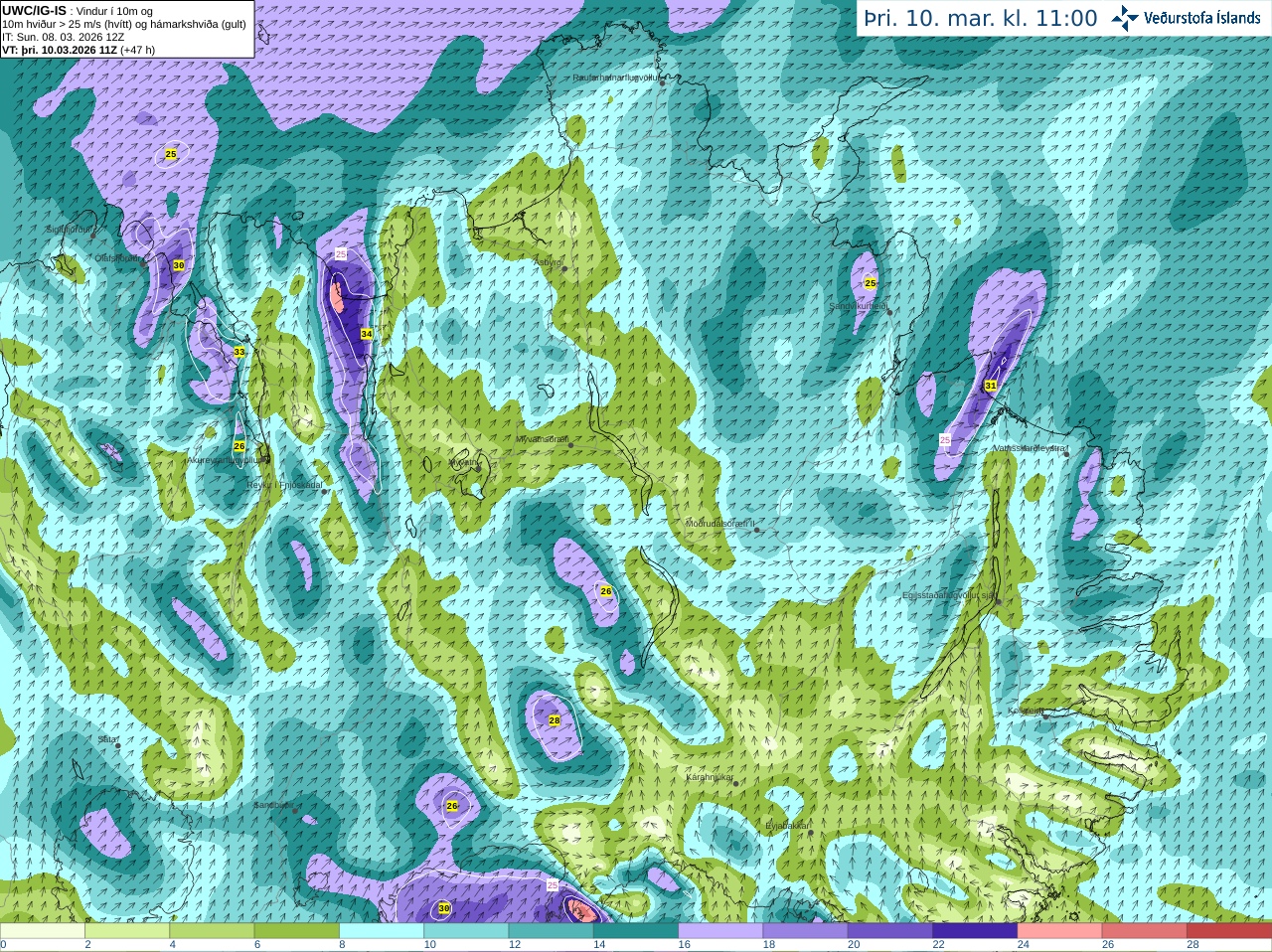Screen dimensions: 1272x952
Task: Click the Veðurstofa Íslands logo
Action: pyautogui.click(x=1187, y=18)
